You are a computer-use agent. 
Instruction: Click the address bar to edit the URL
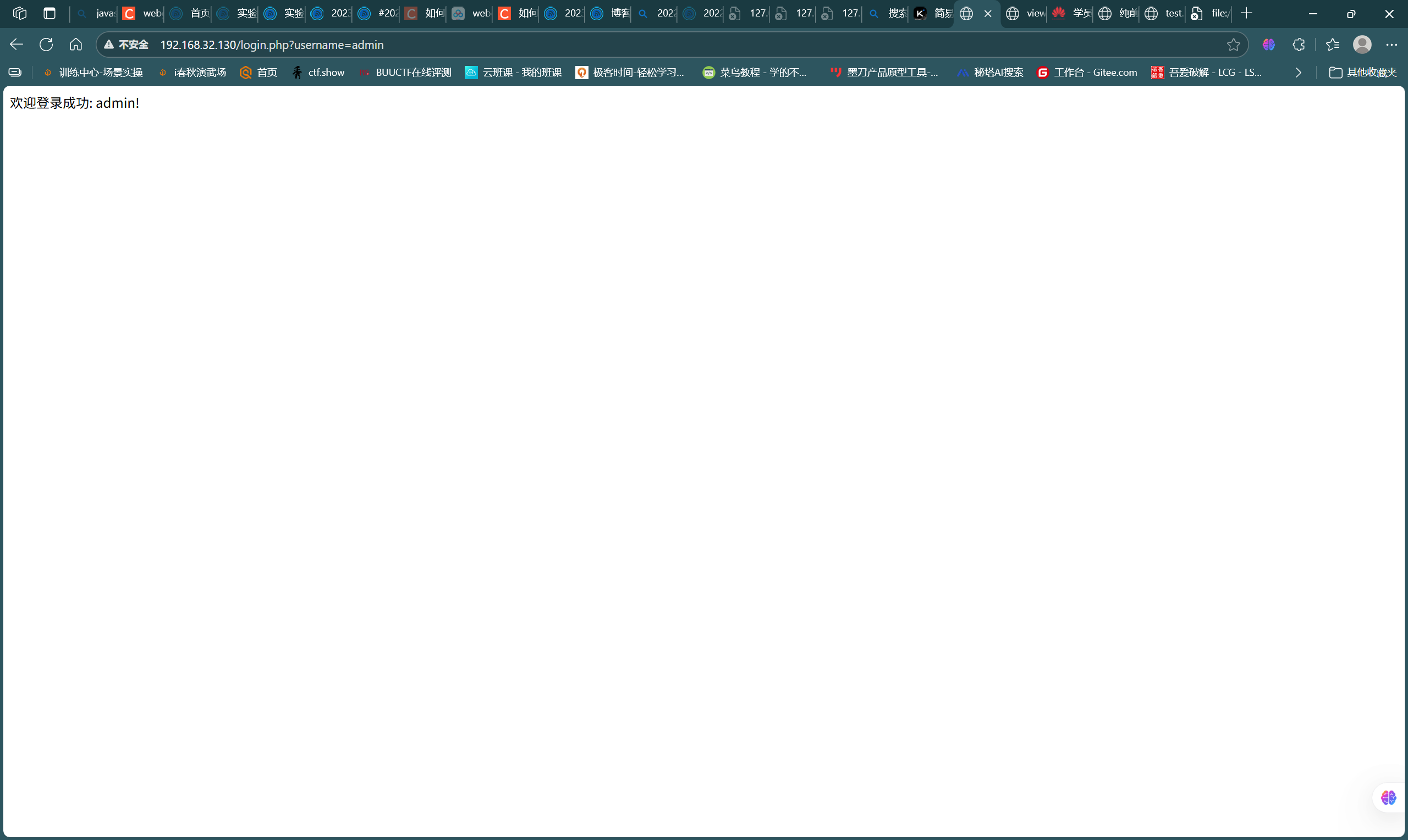(x=509, y=45)
